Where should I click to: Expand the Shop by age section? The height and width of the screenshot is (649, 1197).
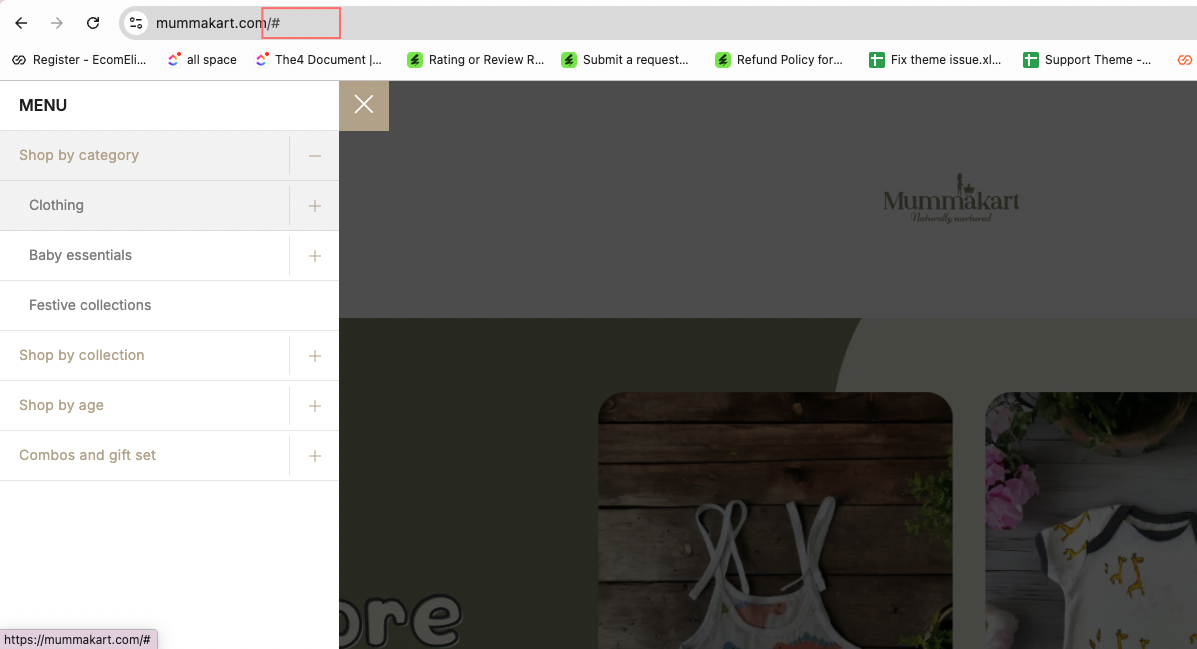pyautogui.click(x=314, y=406)
